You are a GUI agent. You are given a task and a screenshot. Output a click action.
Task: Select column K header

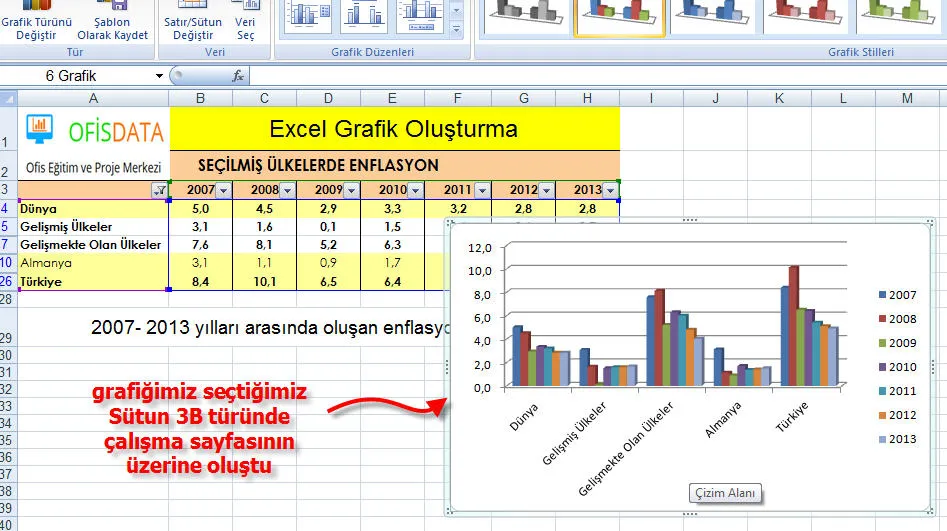pos(779,98)
